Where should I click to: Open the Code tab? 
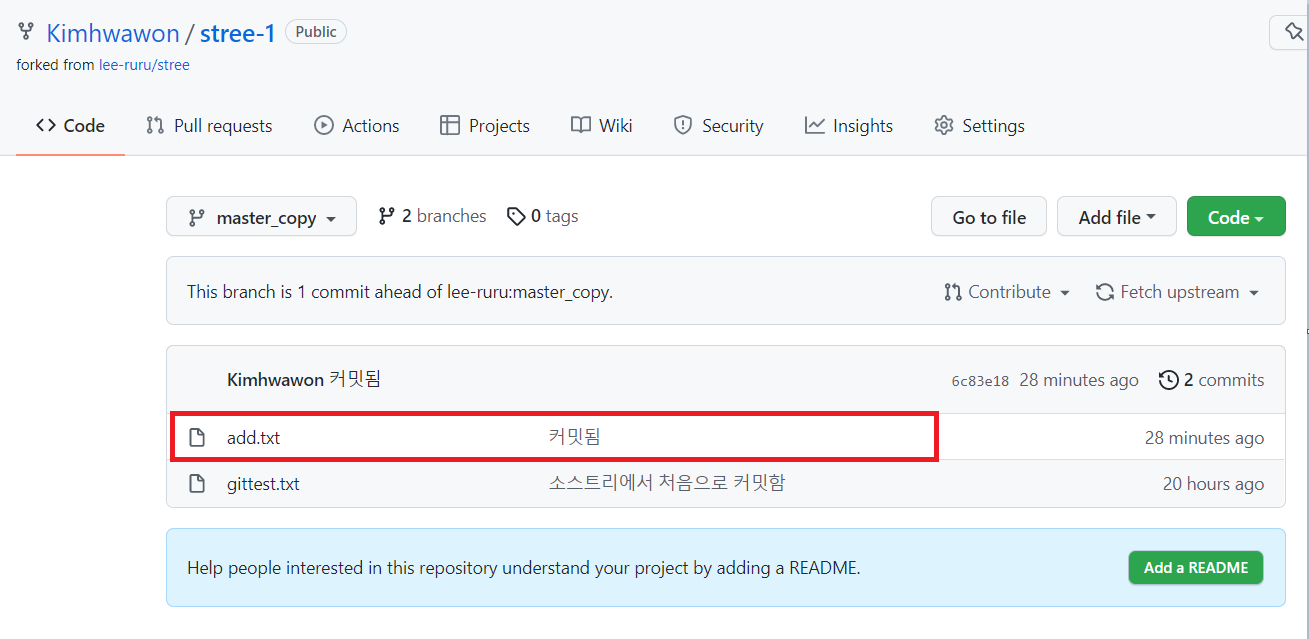(70, 126)
